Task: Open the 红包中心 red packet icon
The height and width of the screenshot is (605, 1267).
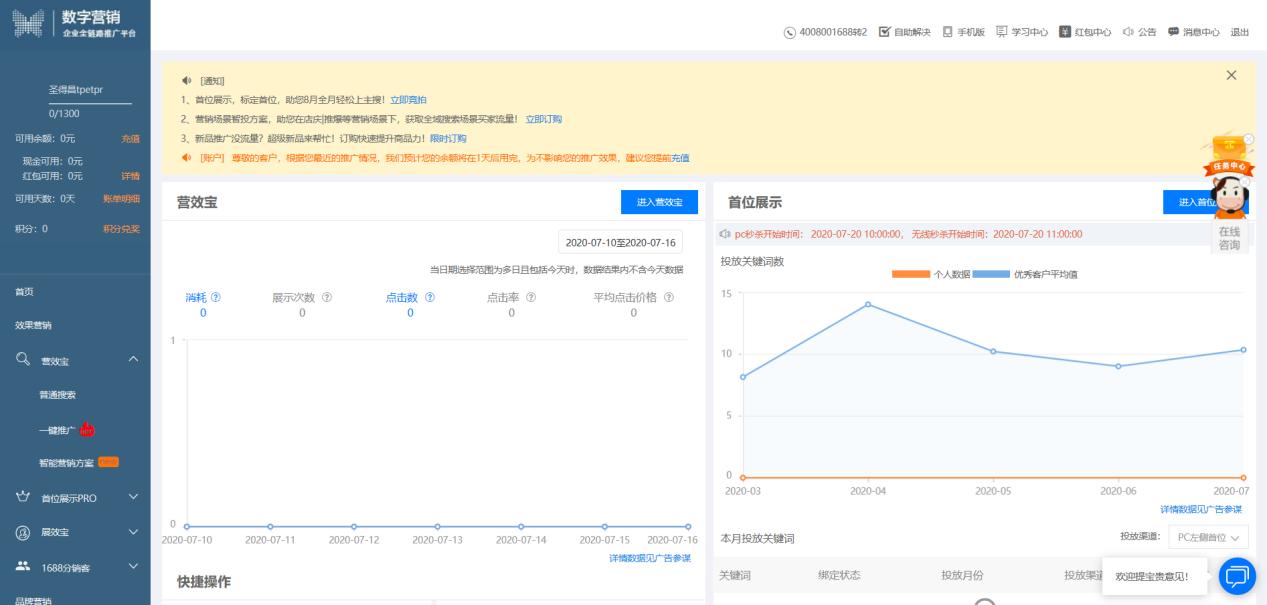Action: pyautogui.click(x=1066, y=31)
